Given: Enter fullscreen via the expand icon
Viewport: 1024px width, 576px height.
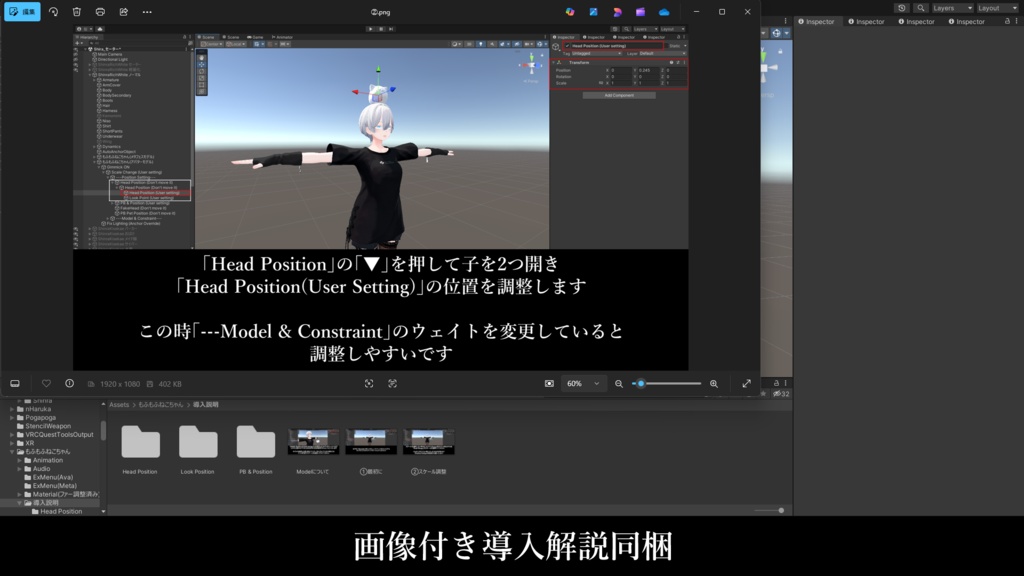Looking at the screenshot, I should [x=748, y=383].
